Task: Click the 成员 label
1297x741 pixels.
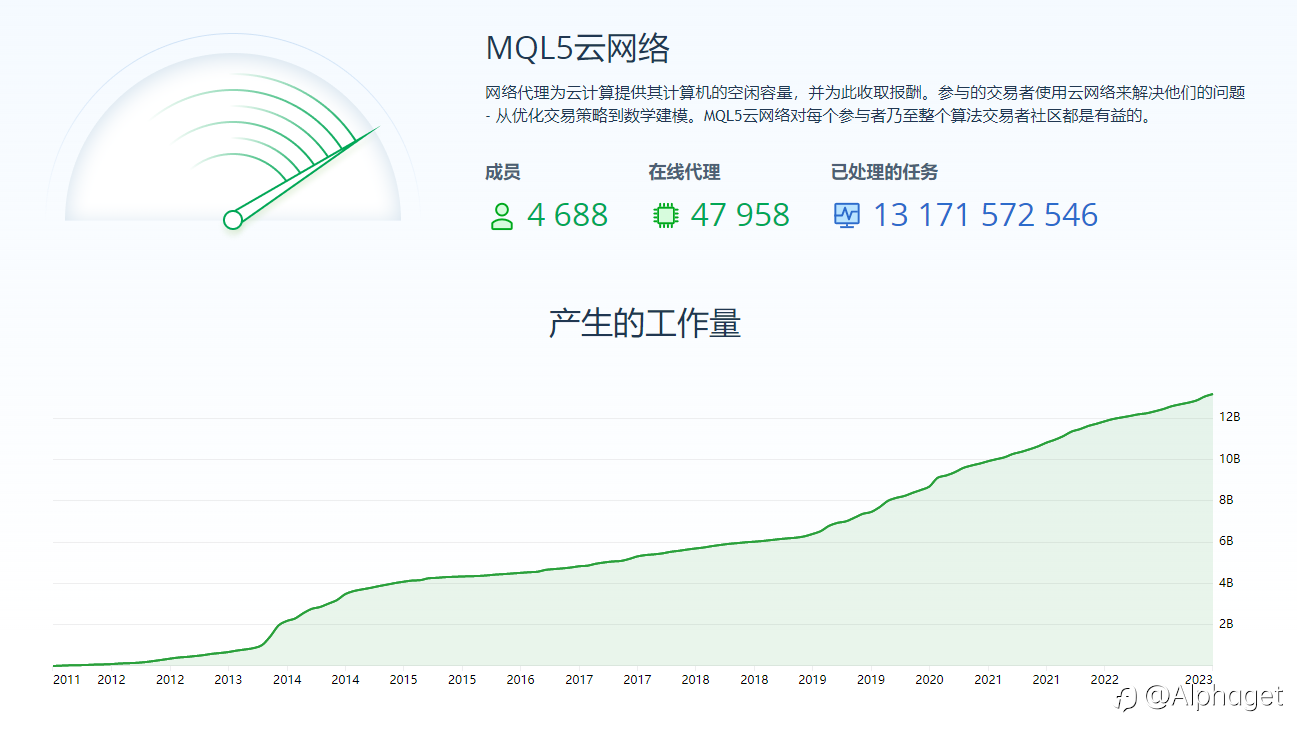Action: (503, 172)
